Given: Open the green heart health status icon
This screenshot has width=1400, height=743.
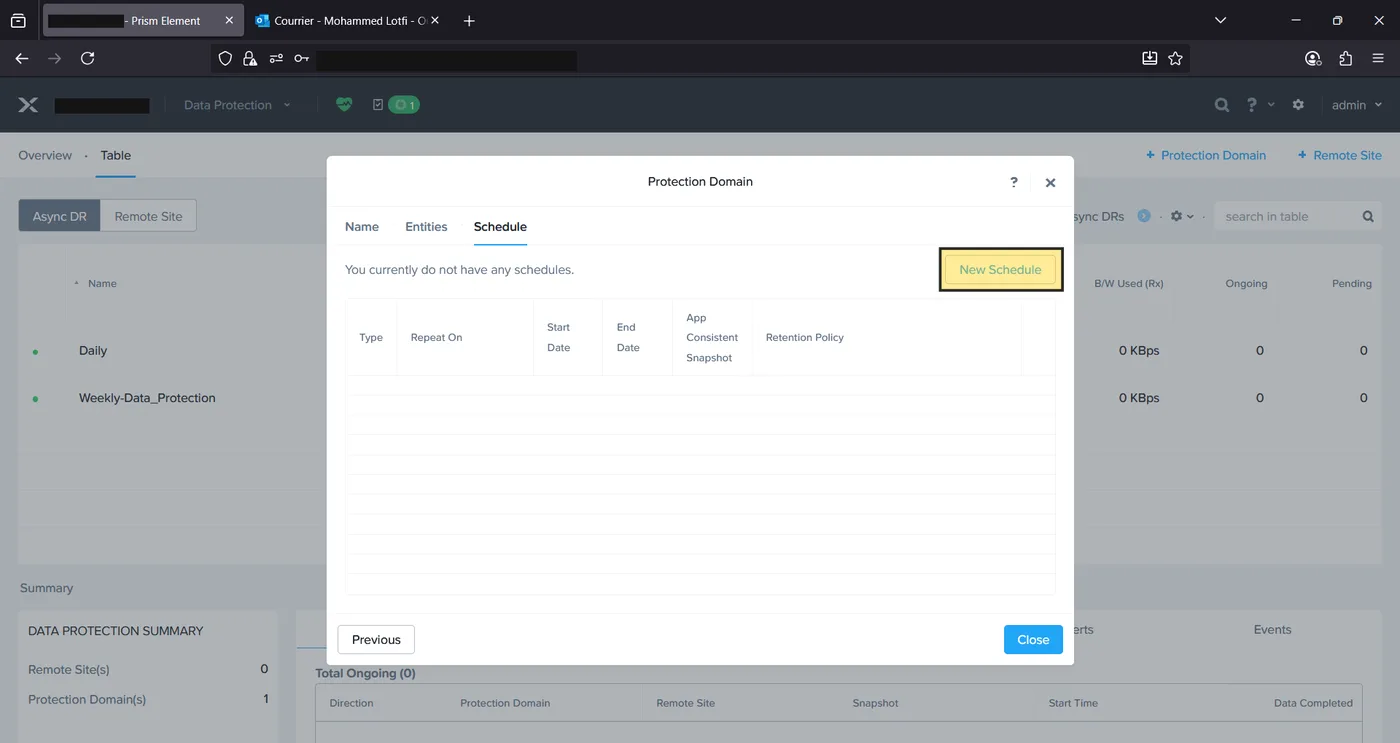Looking at the screenshot, I should pos(344,104).
